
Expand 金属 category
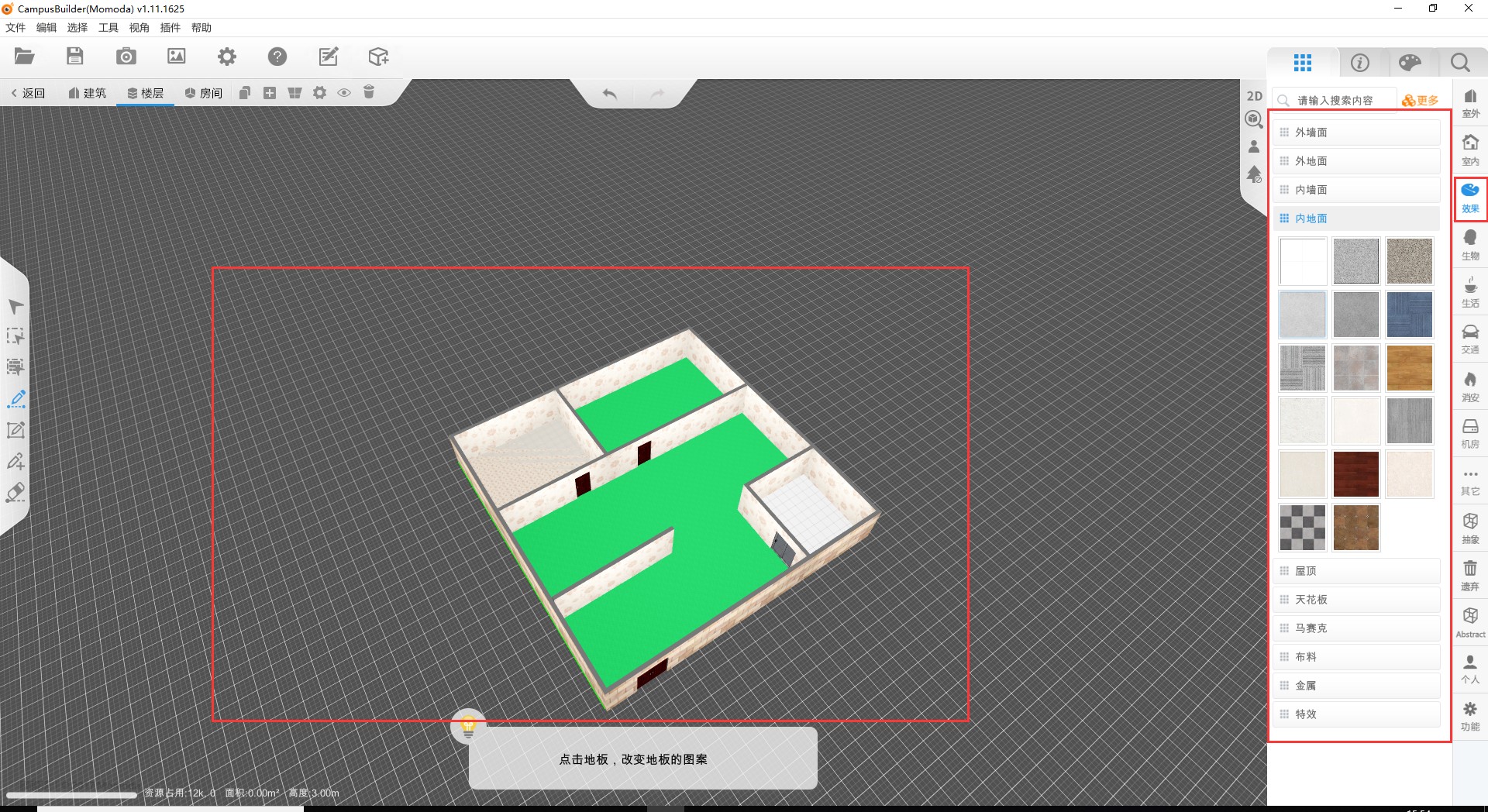1356,686
